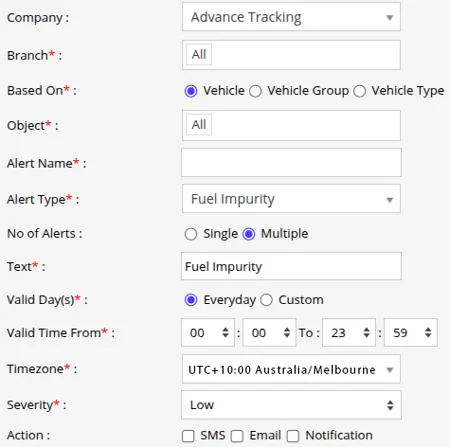Viewport: 450px width, 447px height.
Task: Tick the Email action checkbox
Action: point(237,436)
